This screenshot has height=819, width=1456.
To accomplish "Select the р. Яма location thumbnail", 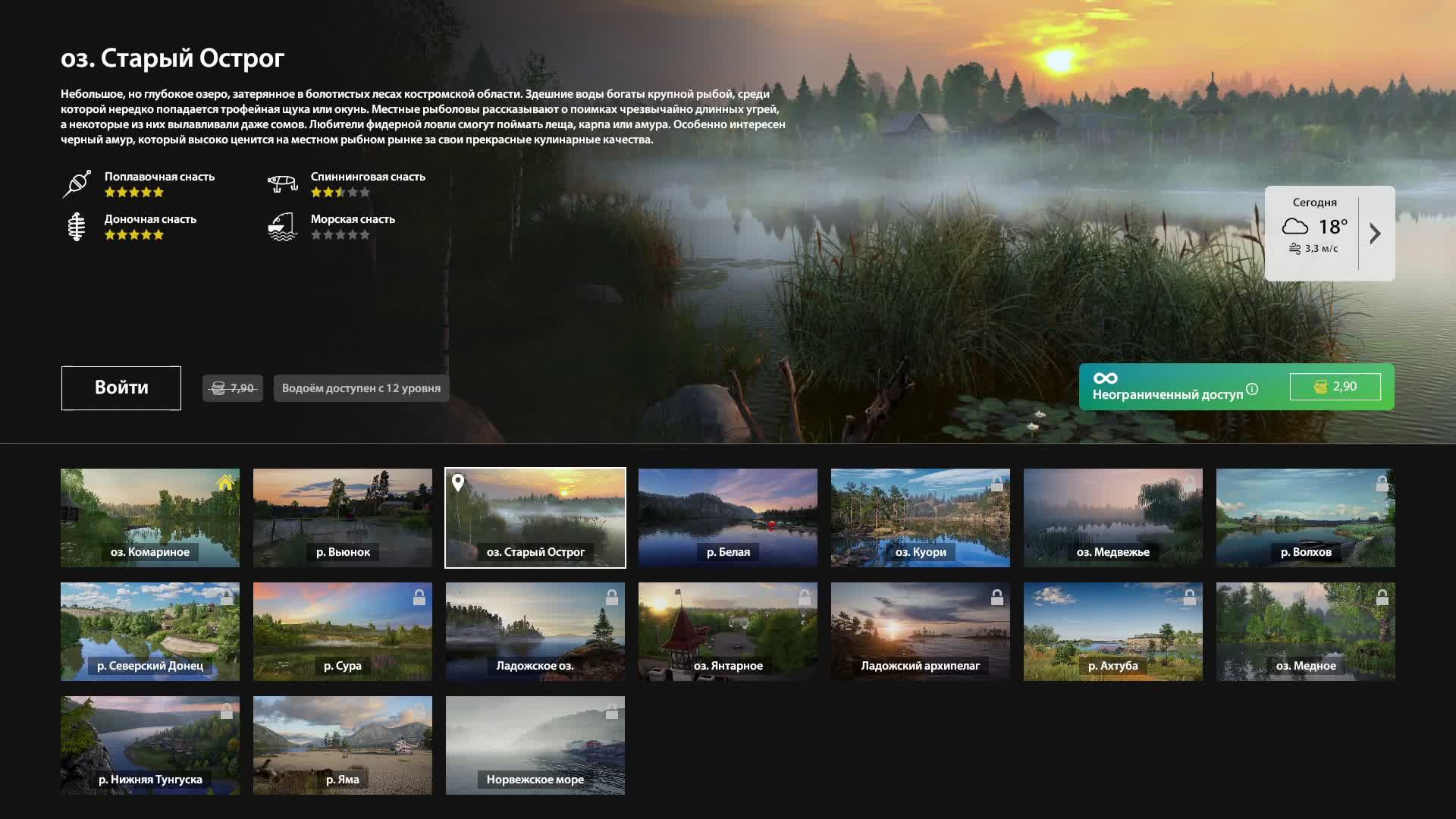I will pyautogui.click(x=343, y=745).
